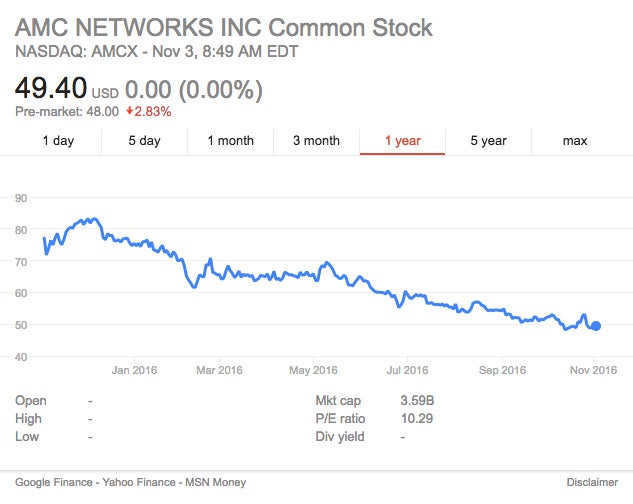Click the AMC NETWORKS INC stock title
Image resolution: width=633 pixels, height=504 pixels.
point(224,27)
